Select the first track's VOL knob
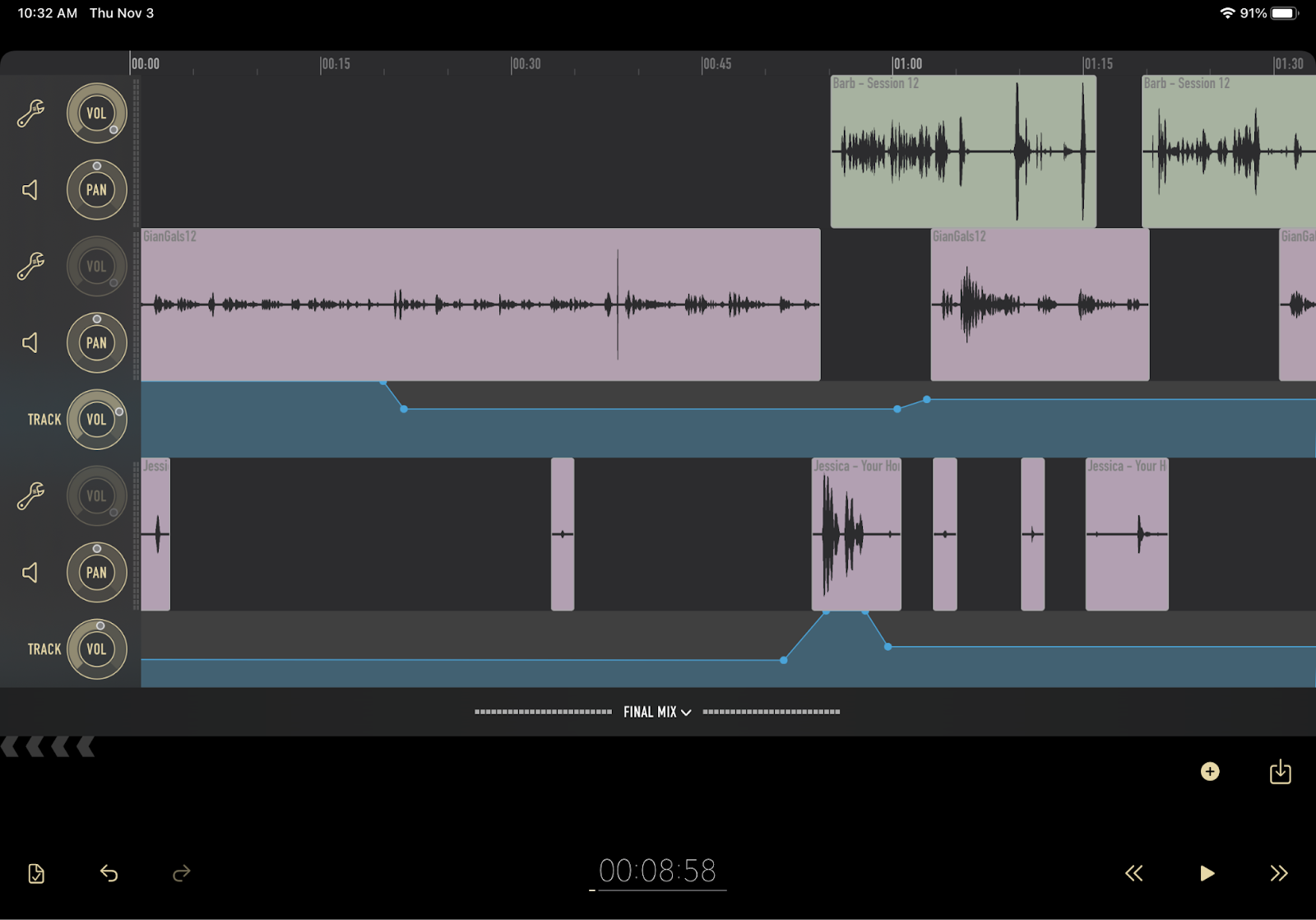This screenshot has height=920, width=1316. pos(96,114)
